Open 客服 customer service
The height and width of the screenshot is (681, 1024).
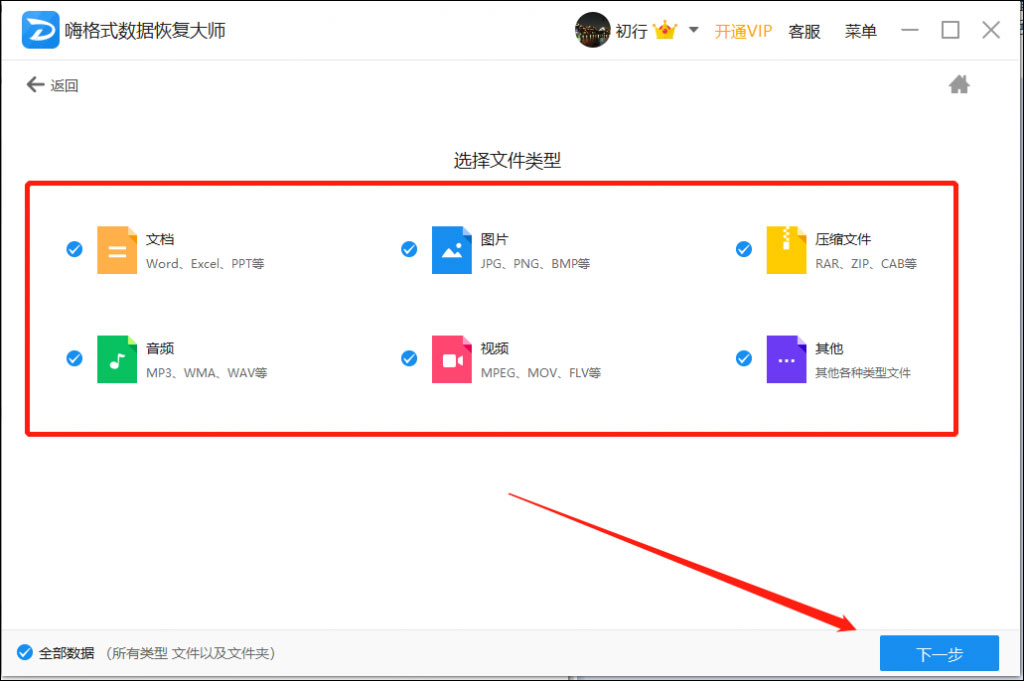[x=804, y=31]
